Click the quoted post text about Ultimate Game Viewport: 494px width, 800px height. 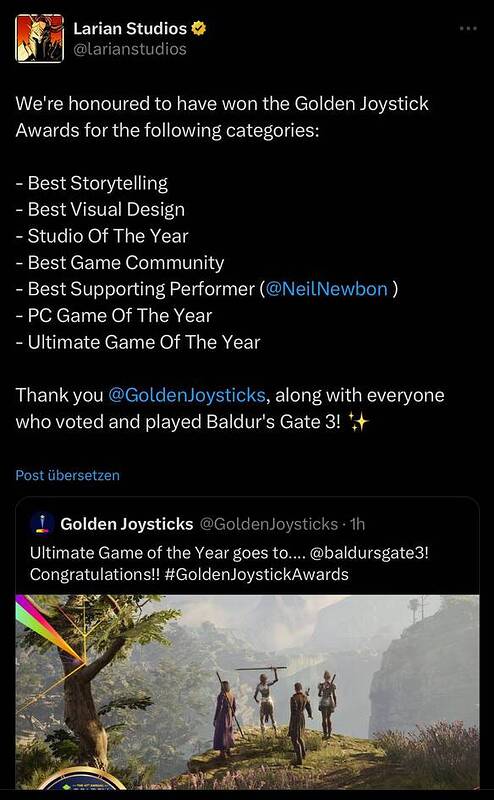tap(229, 564)
